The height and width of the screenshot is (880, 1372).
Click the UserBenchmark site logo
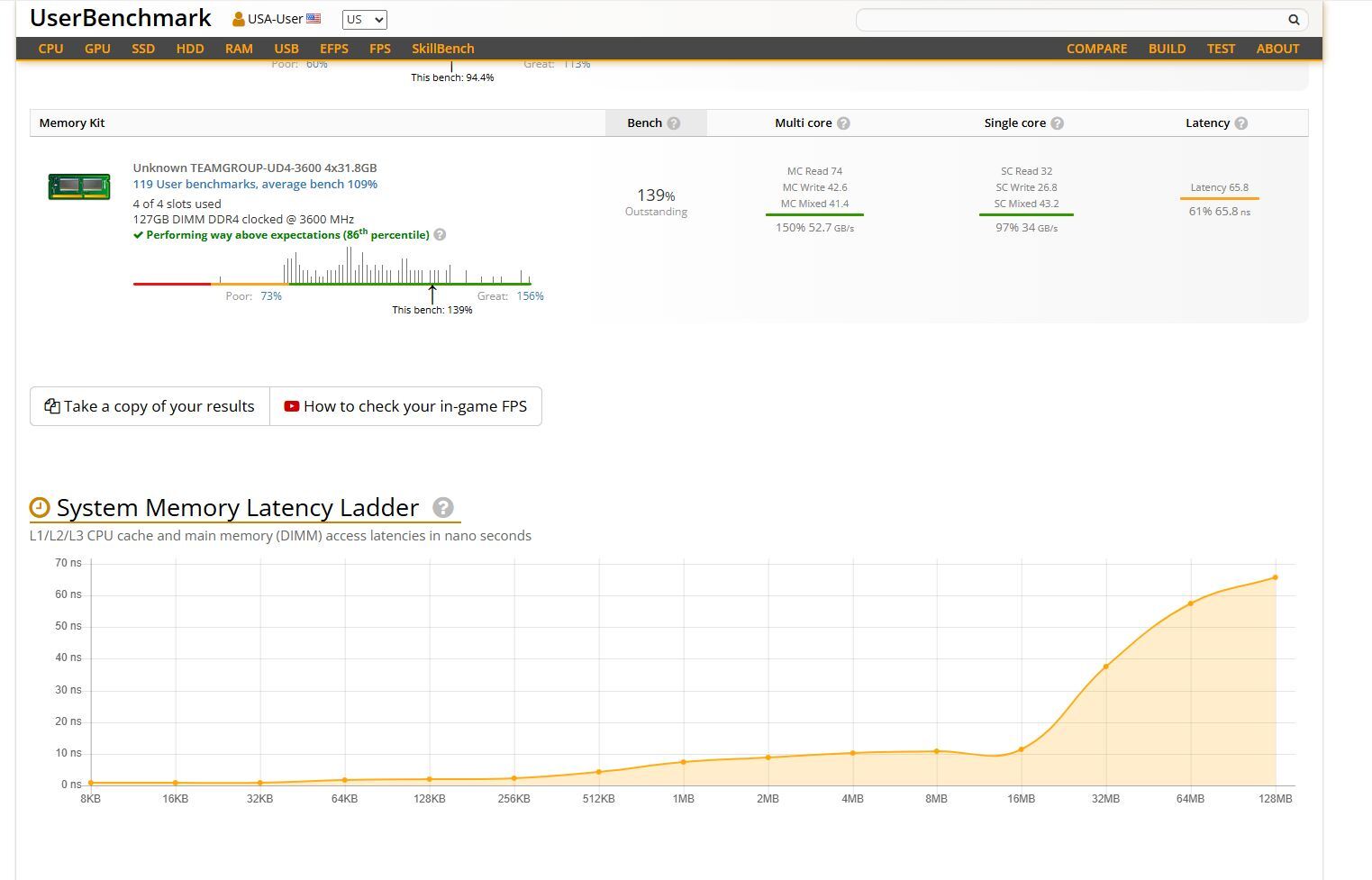coord(121,18)
